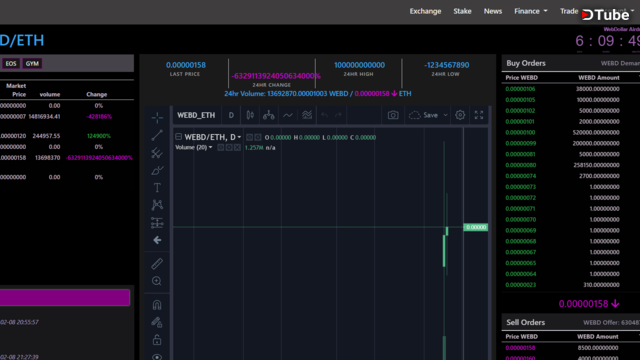The image size is (640, 360).
Task: Expand the Save dropdown arrow
Action: pos(445,116)
